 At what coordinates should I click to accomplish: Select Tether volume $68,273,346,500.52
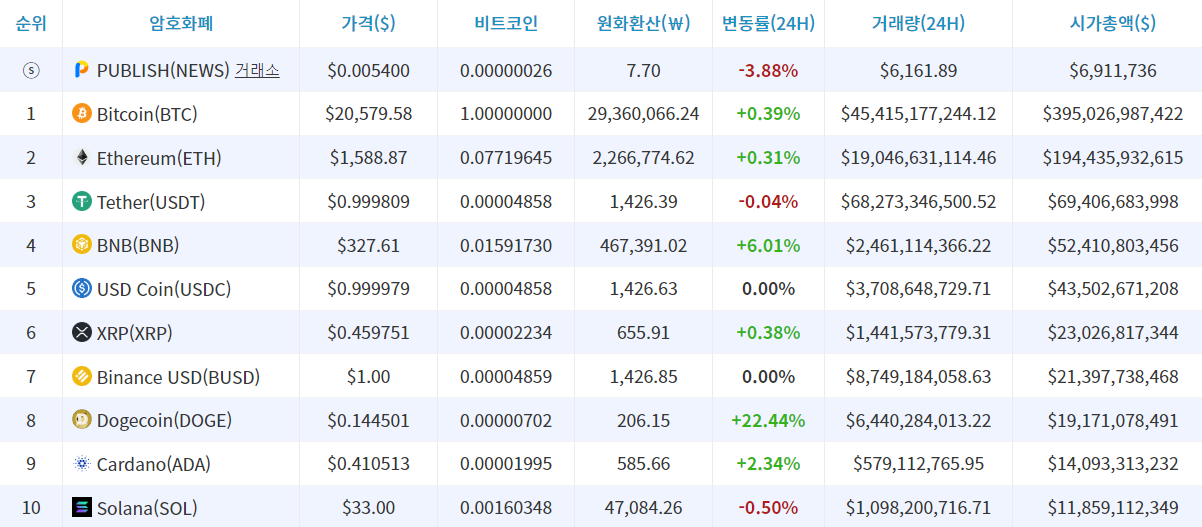pyautogui.click(x=918, y=202)
